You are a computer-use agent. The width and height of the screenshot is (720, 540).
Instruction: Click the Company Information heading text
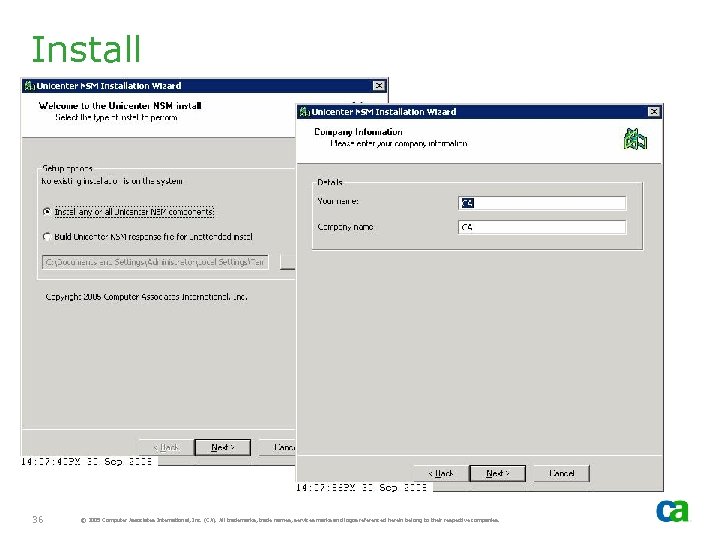pos(358,132)
